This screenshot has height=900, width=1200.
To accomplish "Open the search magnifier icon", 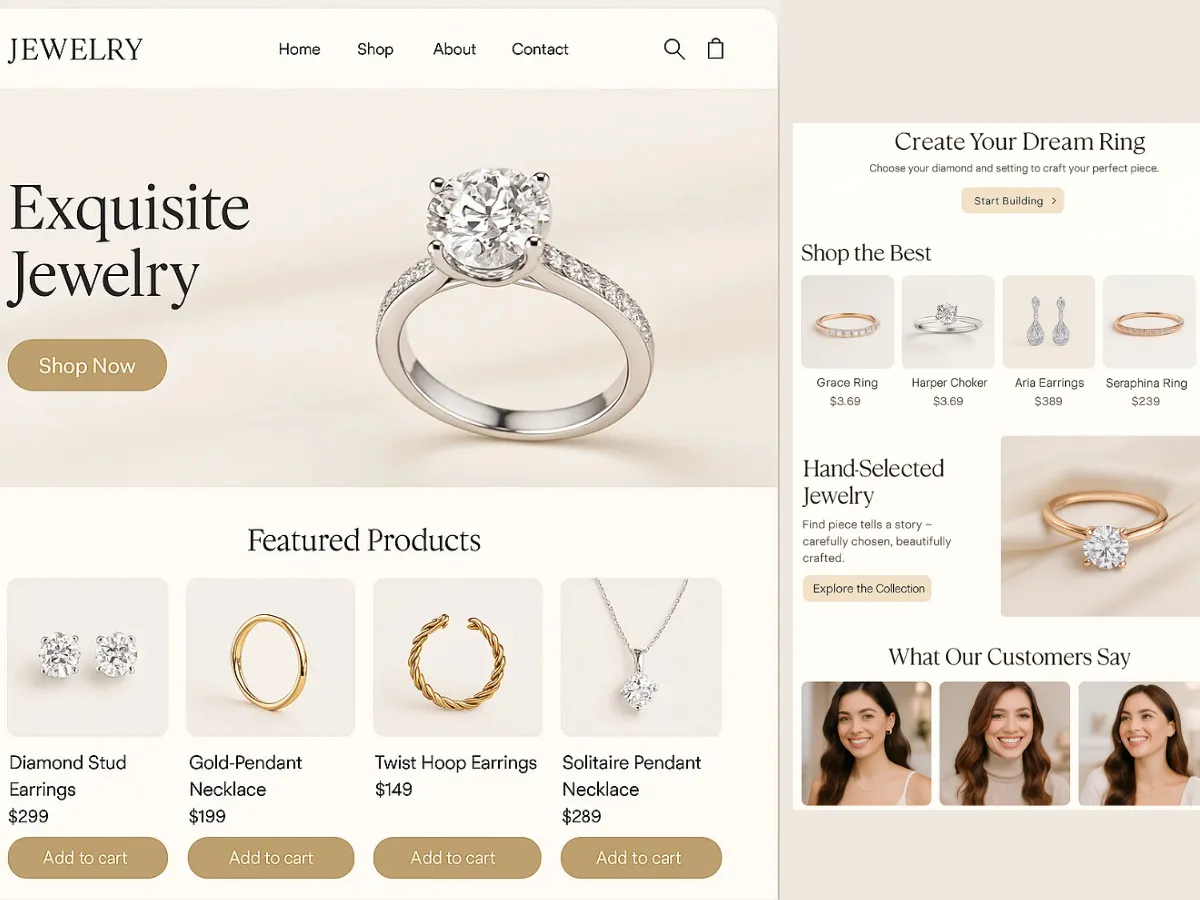I will 674,49.
